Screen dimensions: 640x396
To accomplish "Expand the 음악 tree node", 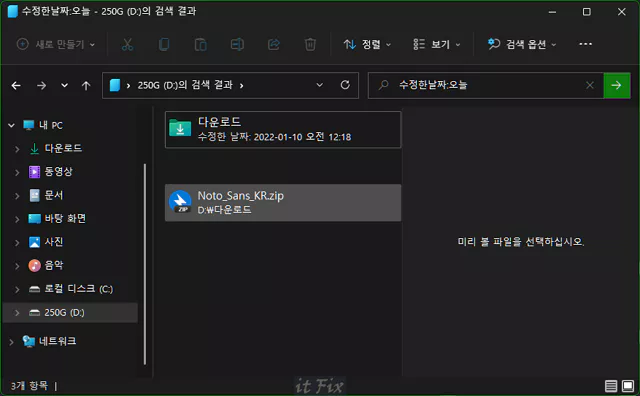I will point(17,266).
